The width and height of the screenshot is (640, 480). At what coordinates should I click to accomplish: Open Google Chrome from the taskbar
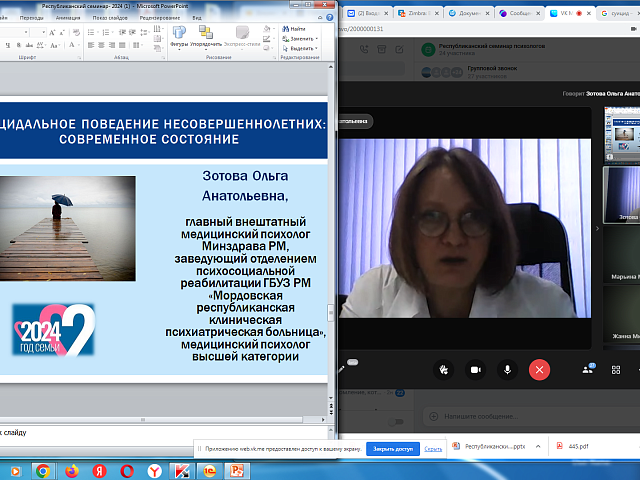[x=42, y=470]
